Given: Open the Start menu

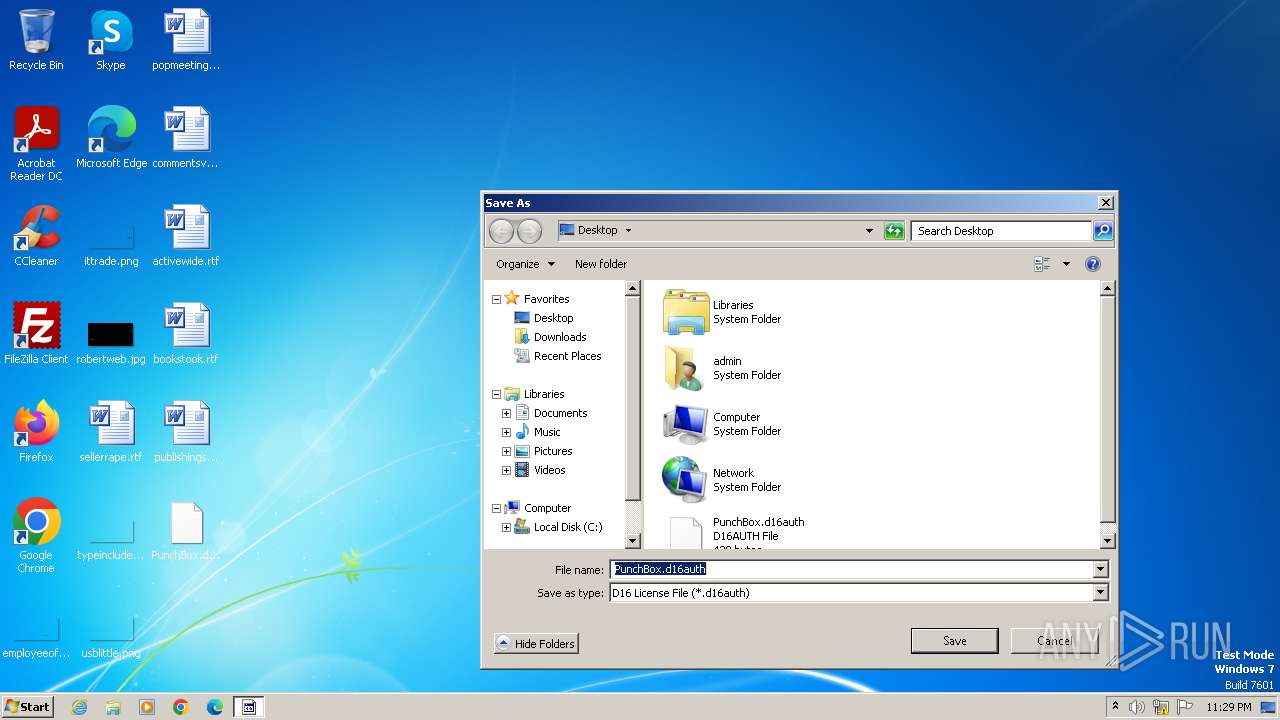Looking at the screenshot, I should pyautogui.click(x=28, y=706).
